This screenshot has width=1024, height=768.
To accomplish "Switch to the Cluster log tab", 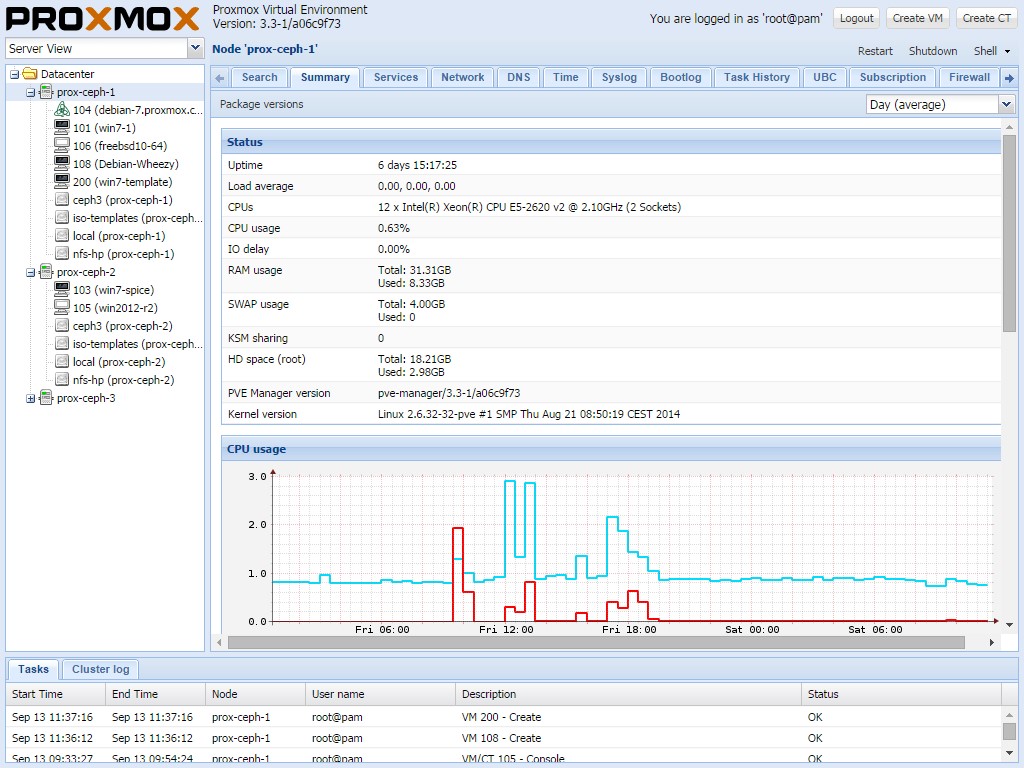I will 100,669.
